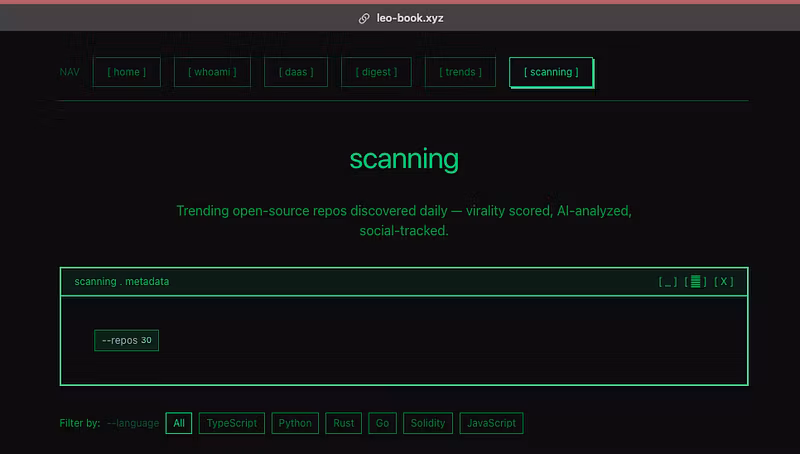Screen dimensions: 800x454
Task: Filter repos by JavaScript
Action: pyautogui.click(x=491, y=423)
